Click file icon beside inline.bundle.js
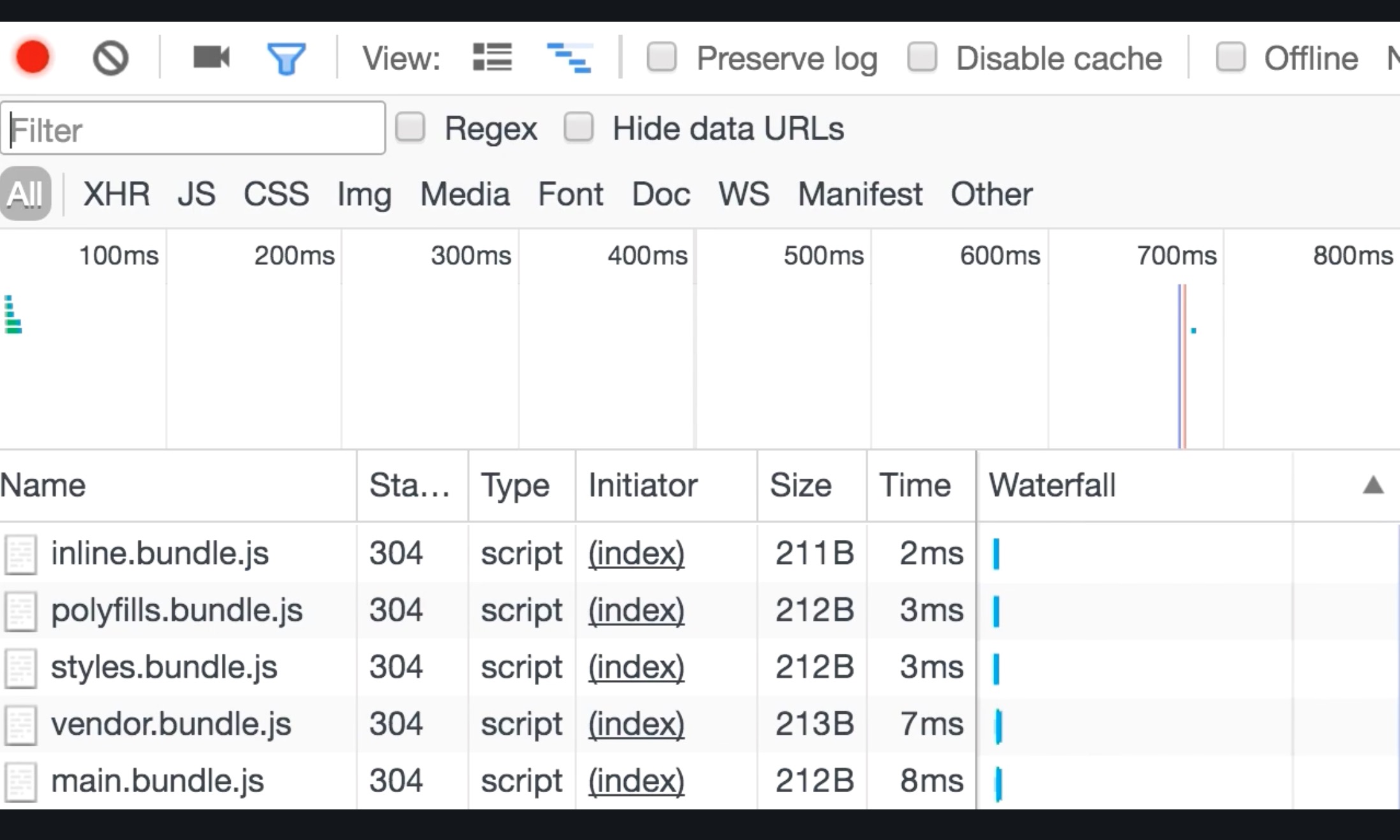 click(x=20, y=554)
